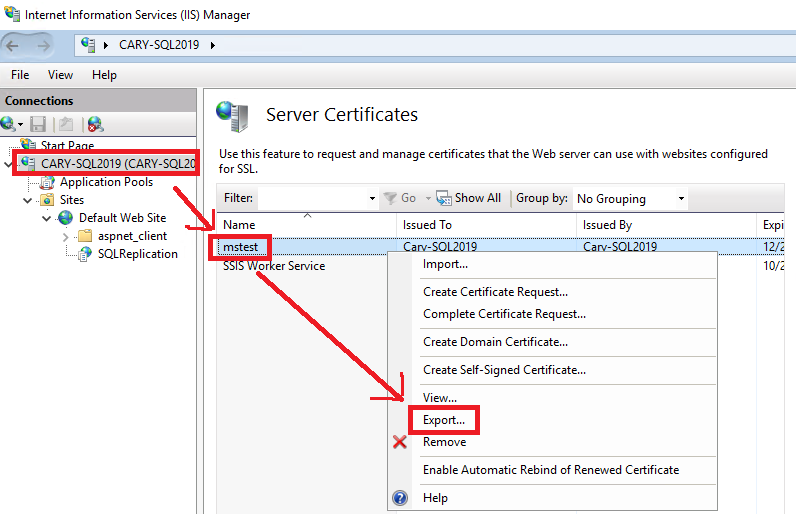Open the Group by No Grouping dropdown
Screen dimensions: 796x514
[630, 198]
